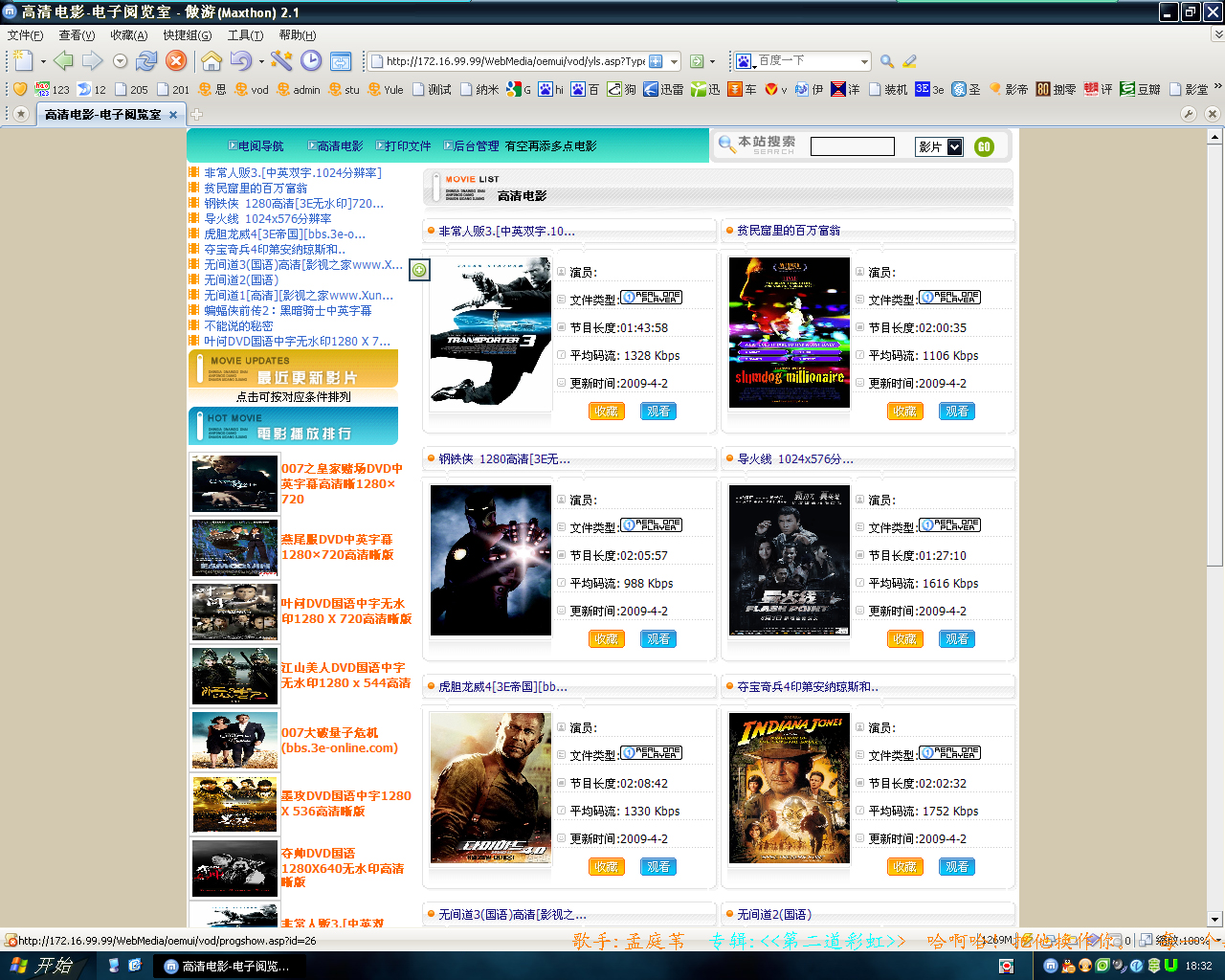Image resolution: width=1225 pixels, height=980 pixels.
Task: Close the 高清电影-电子阅览室 tab
Action: point(173,115)
